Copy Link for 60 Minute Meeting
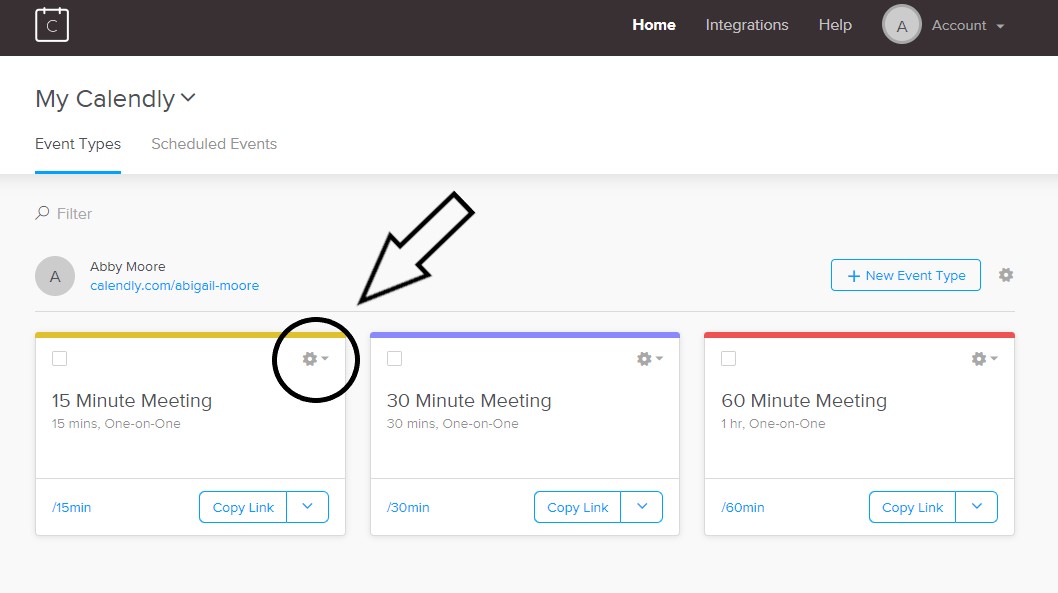 coord(912,507)
